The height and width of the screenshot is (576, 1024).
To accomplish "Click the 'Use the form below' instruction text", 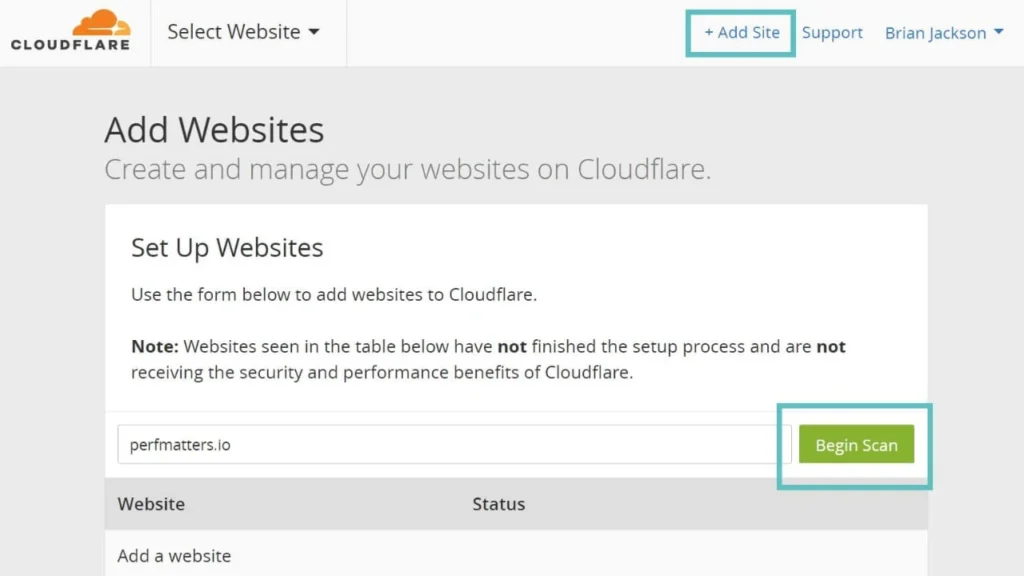I will tap(334, 295).
